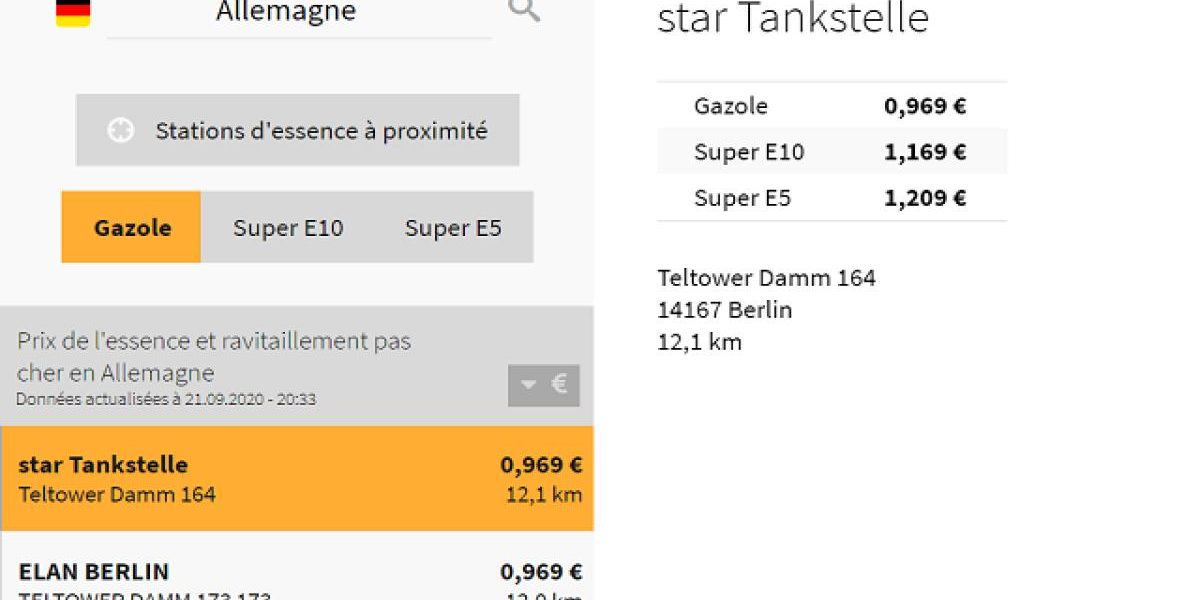
Task: Click the locate crosshair icon
Action: pos(121,131)
